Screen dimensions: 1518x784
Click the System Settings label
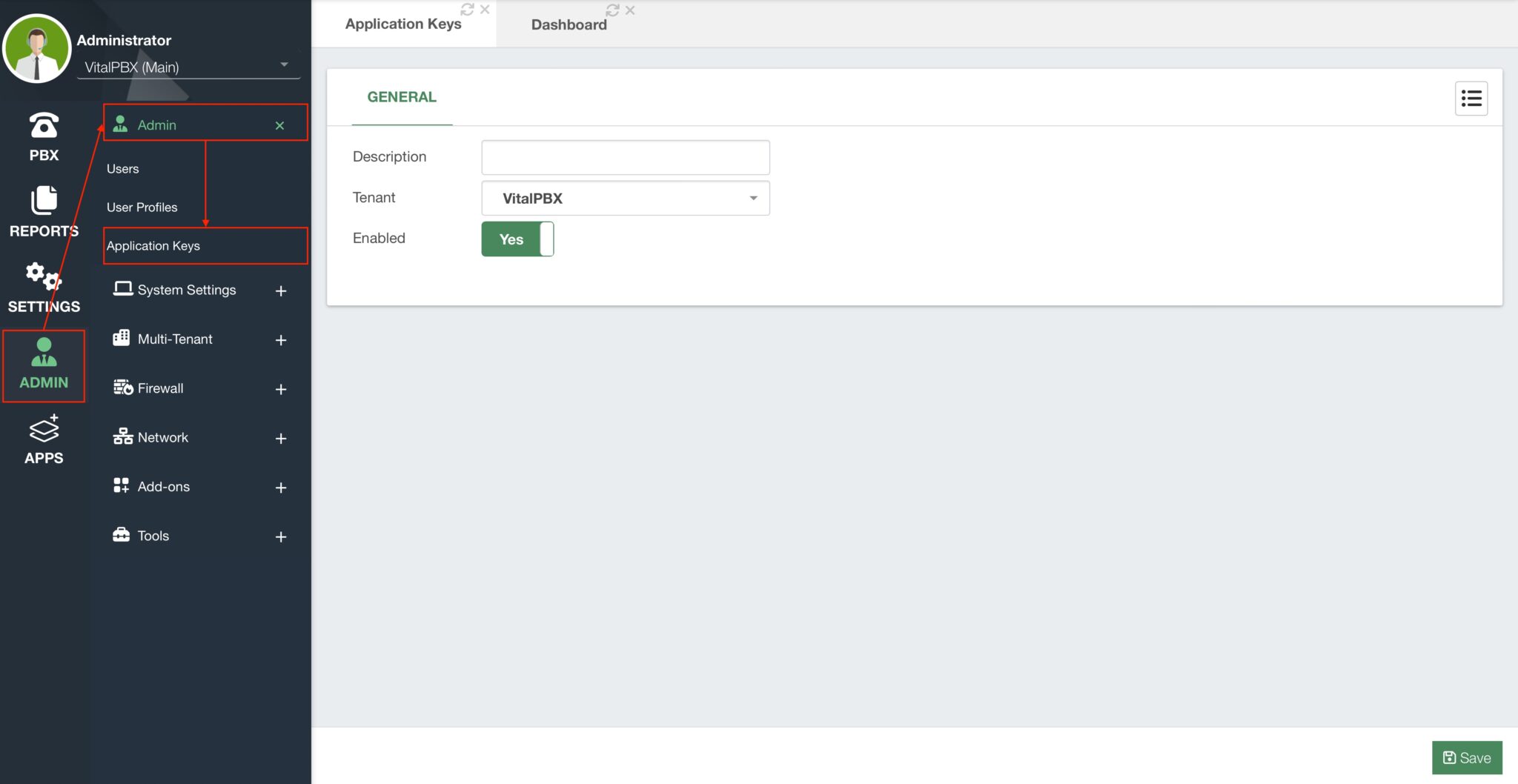(x=187, y=290)
